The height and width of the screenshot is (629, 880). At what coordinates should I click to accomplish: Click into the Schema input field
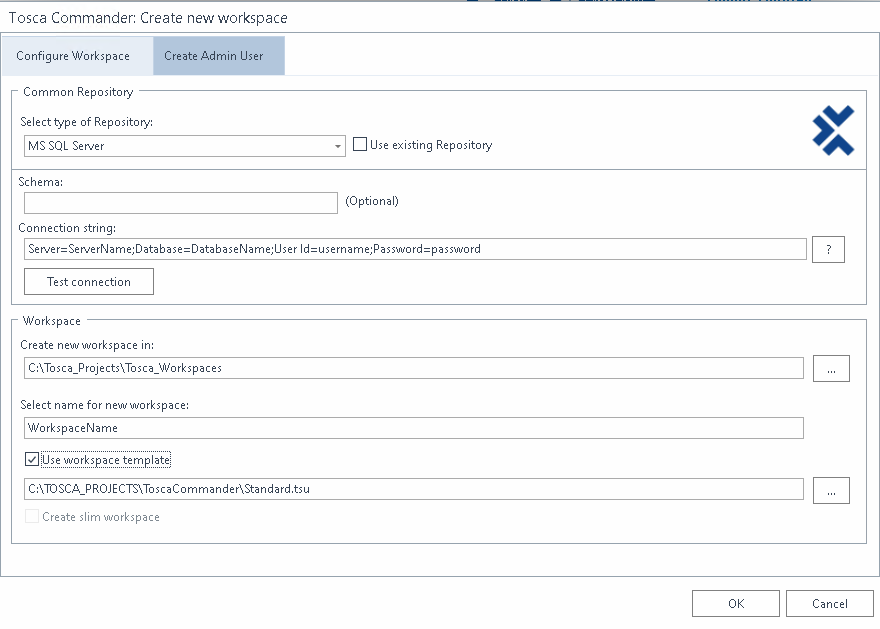[181, 203]
